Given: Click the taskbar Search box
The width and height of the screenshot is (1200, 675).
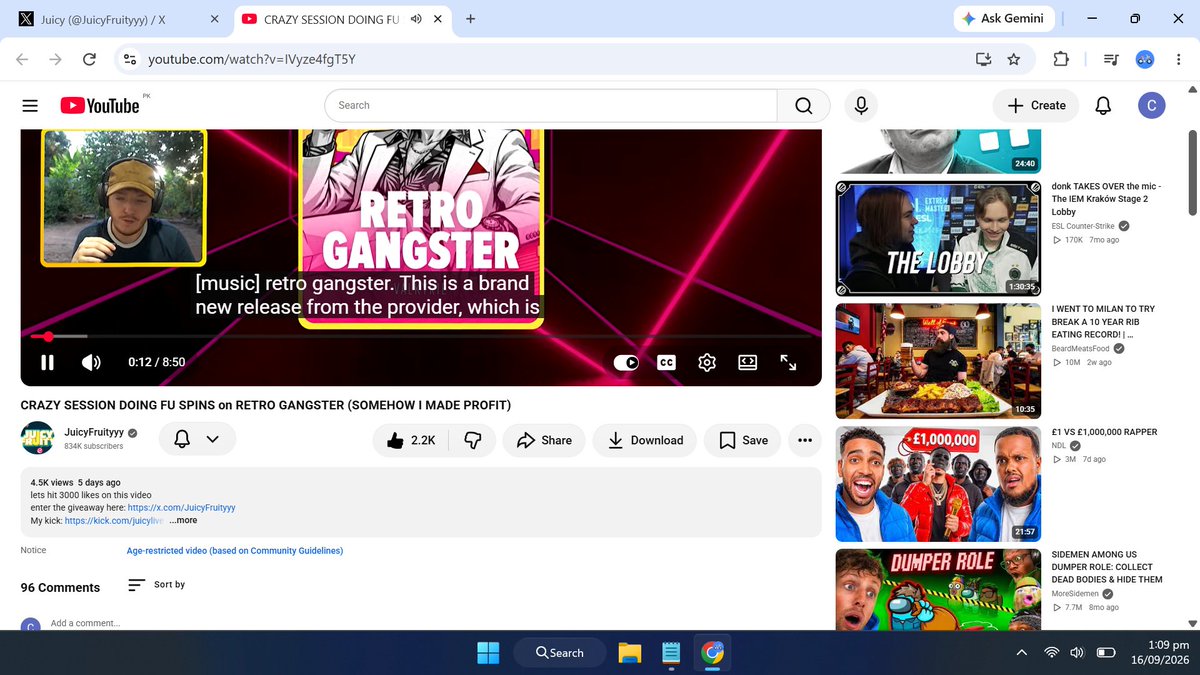Looking at the screenshot, I should 560,653.
